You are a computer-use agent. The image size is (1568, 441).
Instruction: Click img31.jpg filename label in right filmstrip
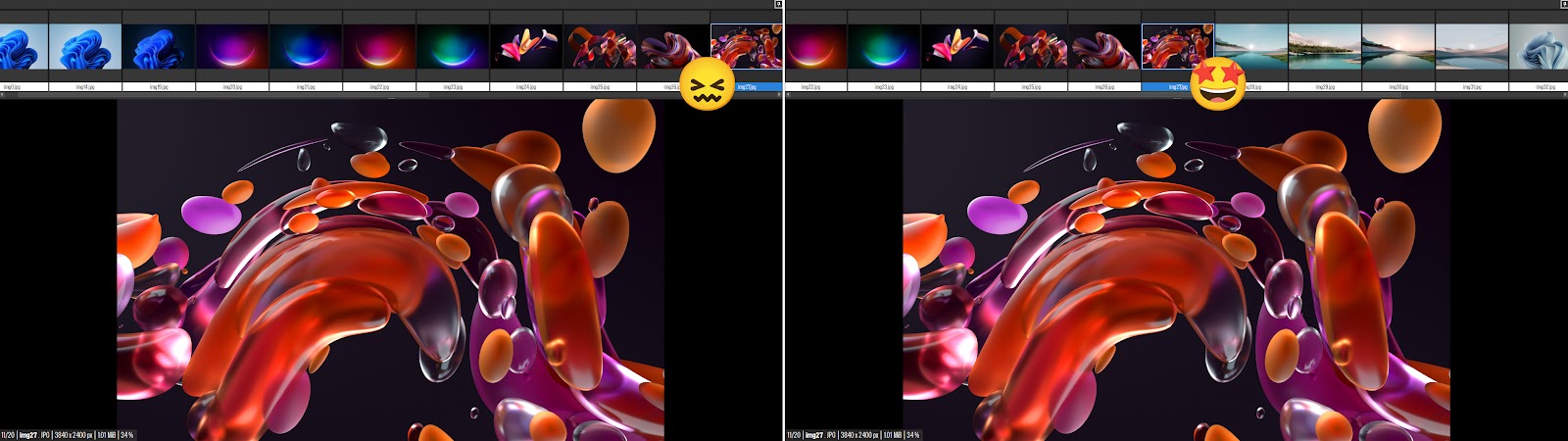tap(1472, 87)
